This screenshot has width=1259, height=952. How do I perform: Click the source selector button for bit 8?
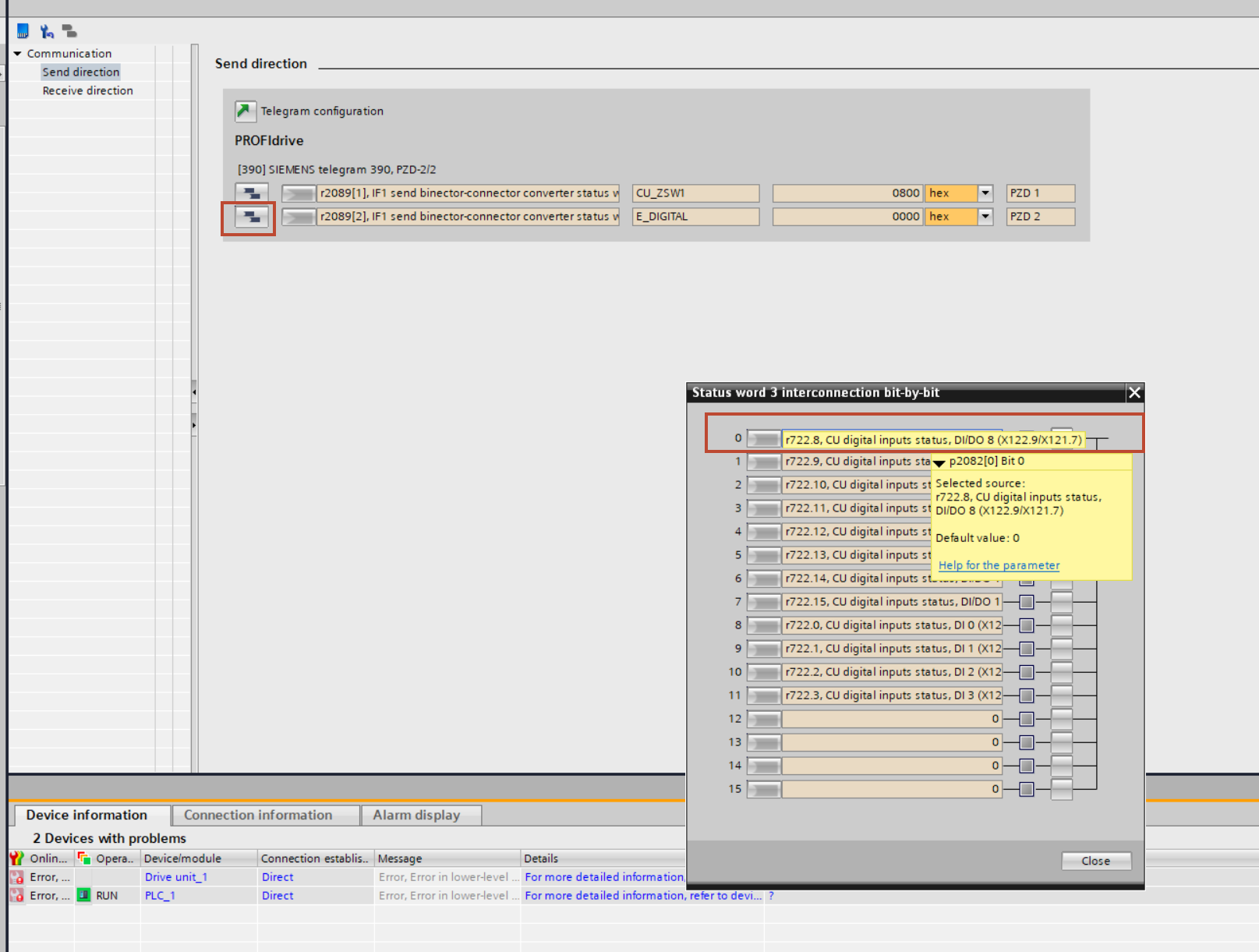pyautogui.click(x=764, y=625)
